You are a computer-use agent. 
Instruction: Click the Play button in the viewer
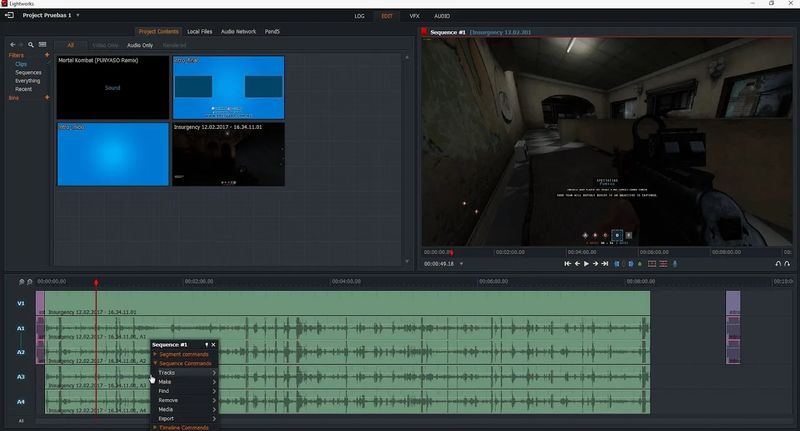pos(586,264)
